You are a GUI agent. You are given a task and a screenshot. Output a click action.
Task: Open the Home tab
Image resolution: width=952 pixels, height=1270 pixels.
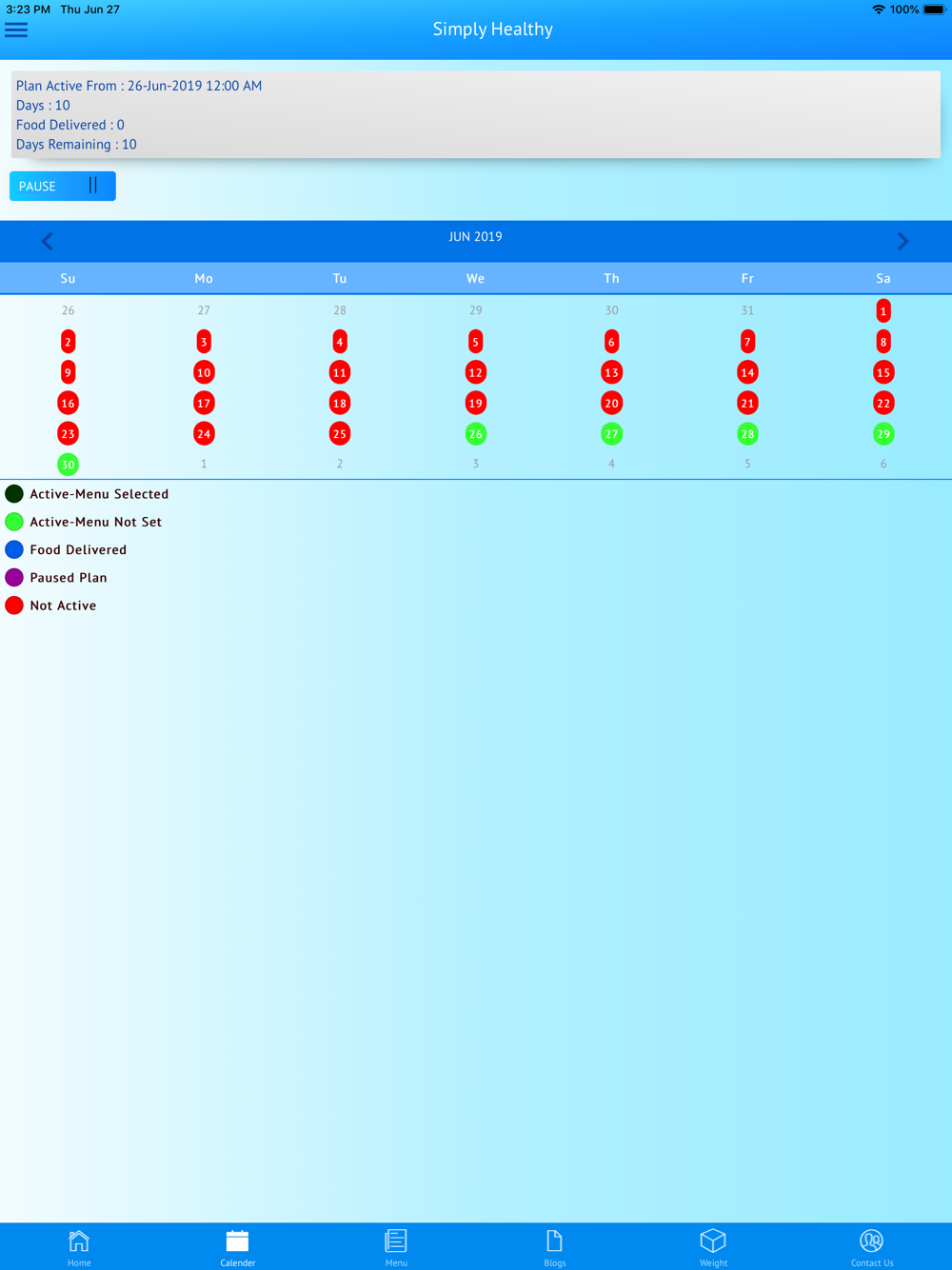(79, 1247)
